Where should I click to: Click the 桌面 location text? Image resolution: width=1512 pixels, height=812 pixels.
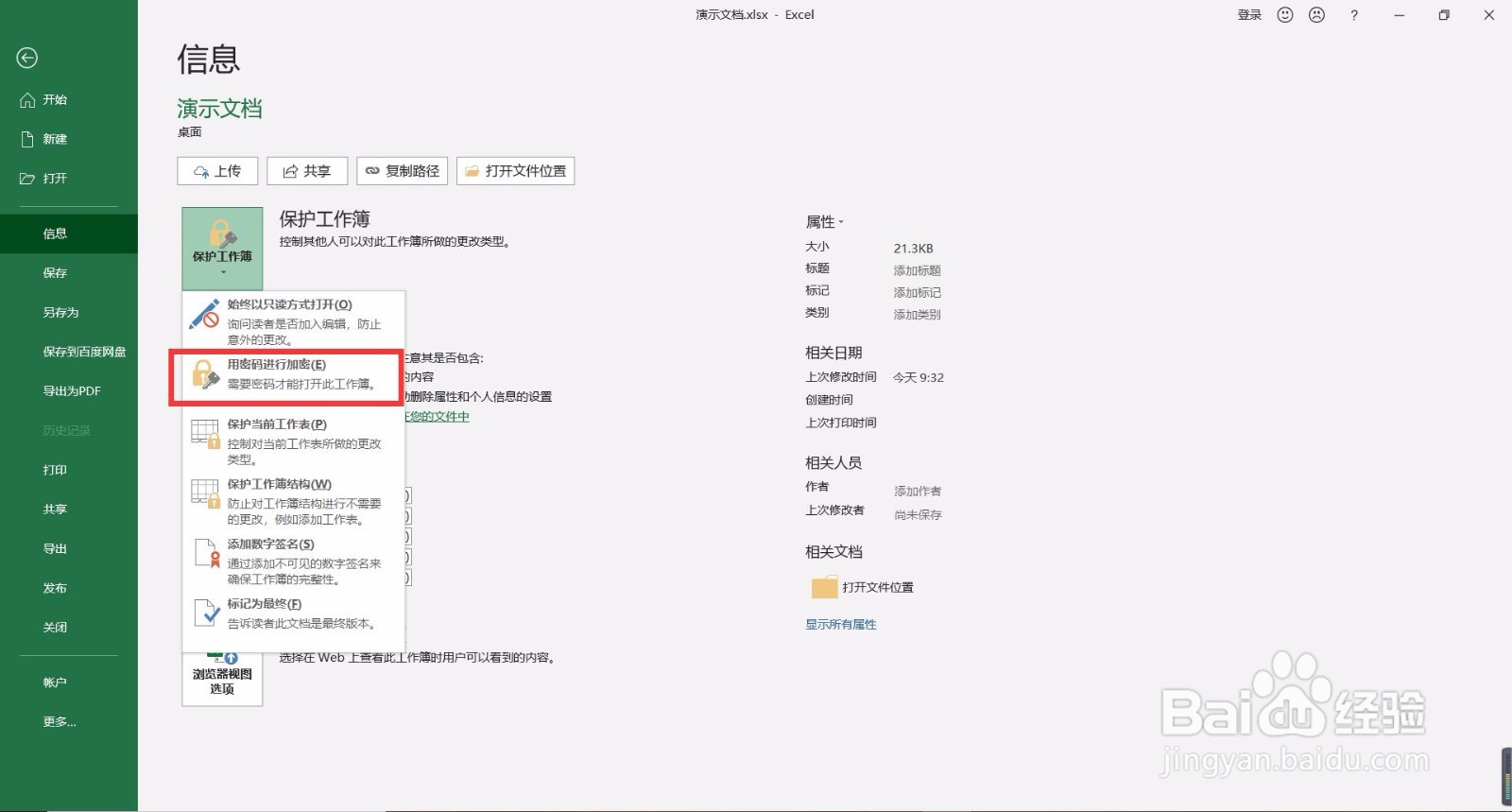tap(189, 132)
